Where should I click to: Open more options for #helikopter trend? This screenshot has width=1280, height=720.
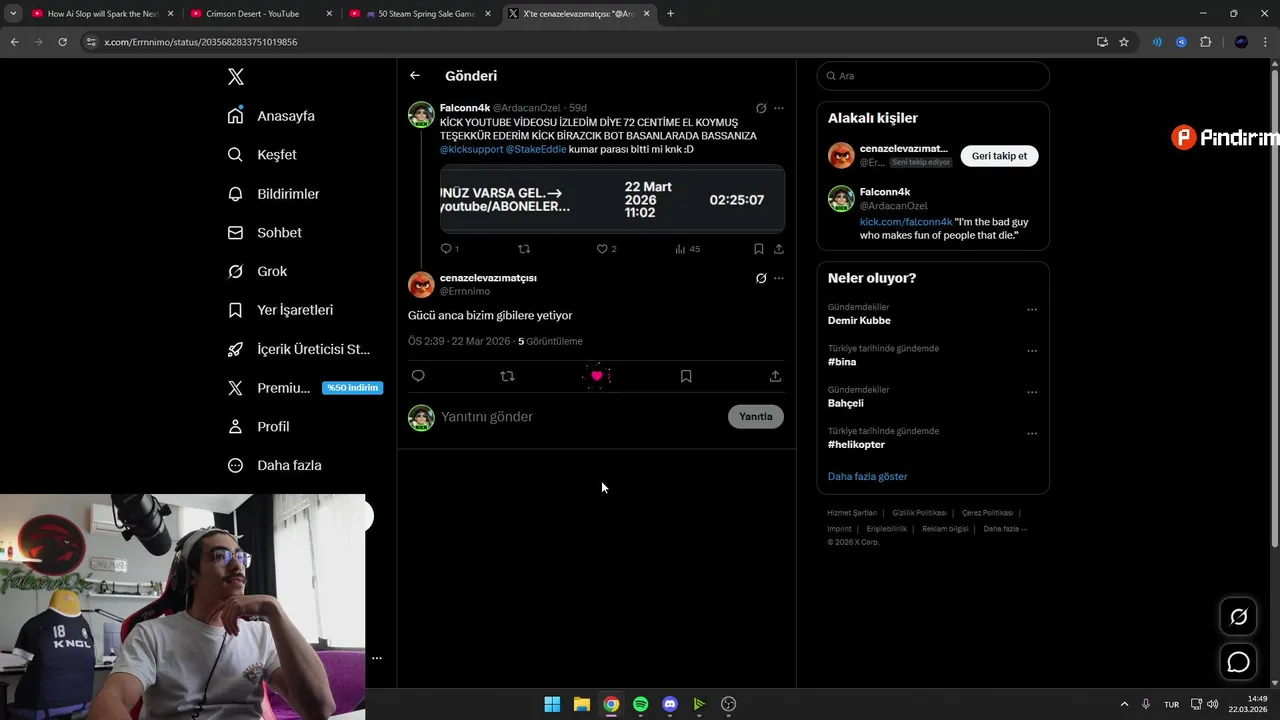coord(1032,433)
